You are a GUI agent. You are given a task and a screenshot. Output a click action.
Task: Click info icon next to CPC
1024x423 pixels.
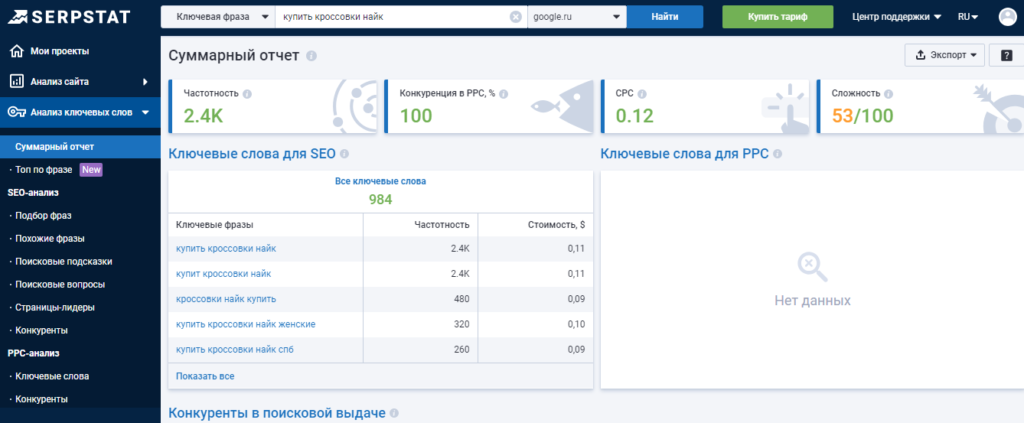click(642, 94)
